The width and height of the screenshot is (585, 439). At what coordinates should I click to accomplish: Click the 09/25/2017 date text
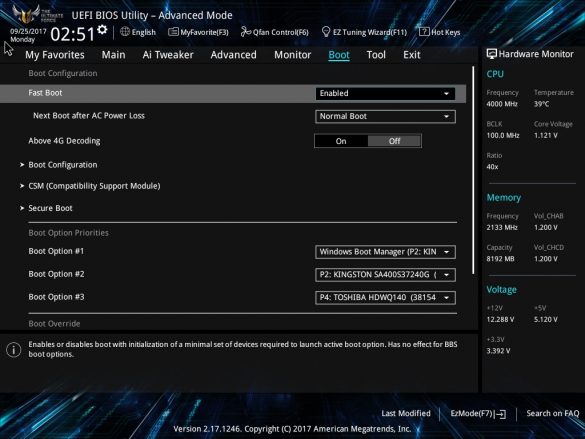tap(28, 31)
